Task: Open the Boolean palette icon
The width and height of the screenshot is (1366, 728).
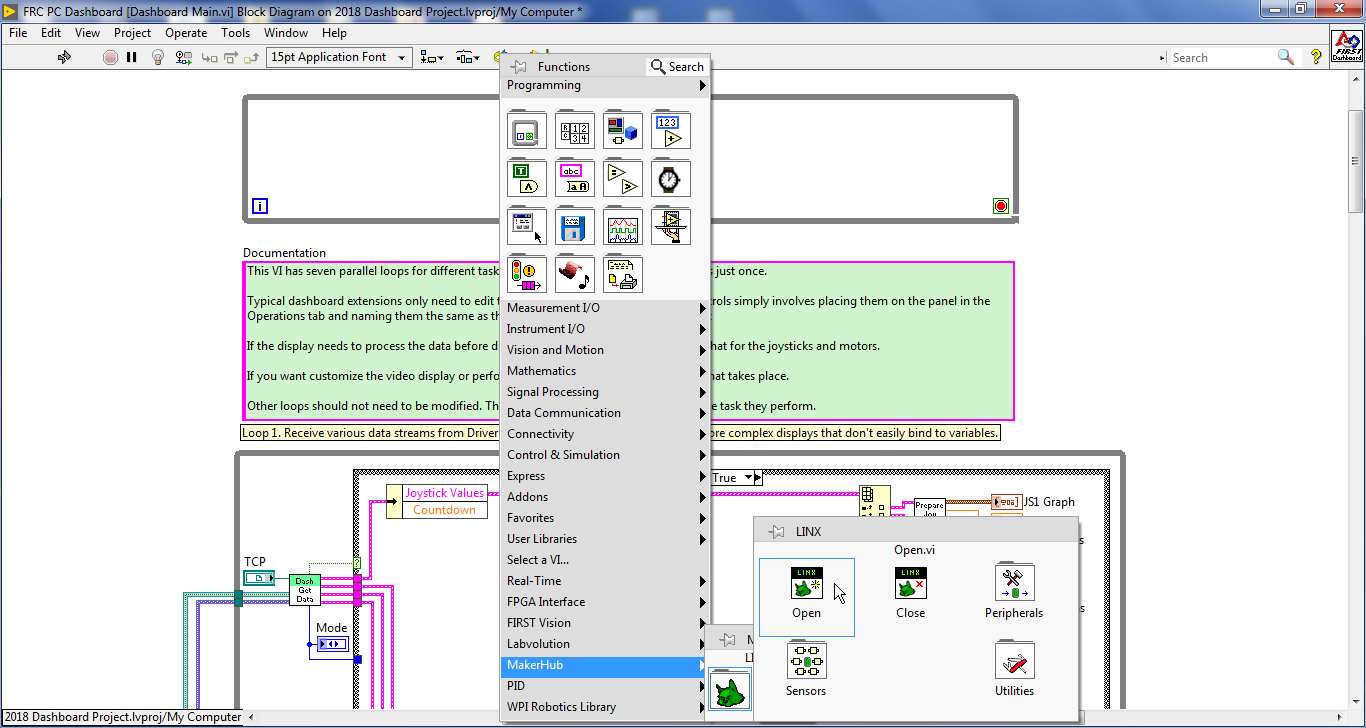Action: (x=526, y=179)
